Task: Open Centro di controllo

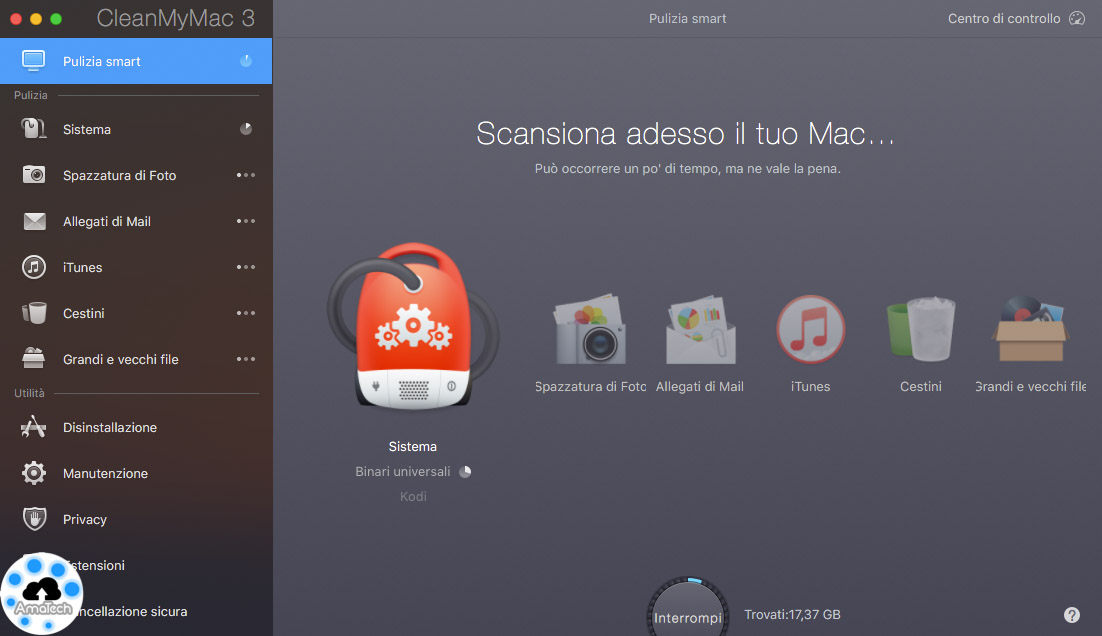Action: click(1015, 18)
